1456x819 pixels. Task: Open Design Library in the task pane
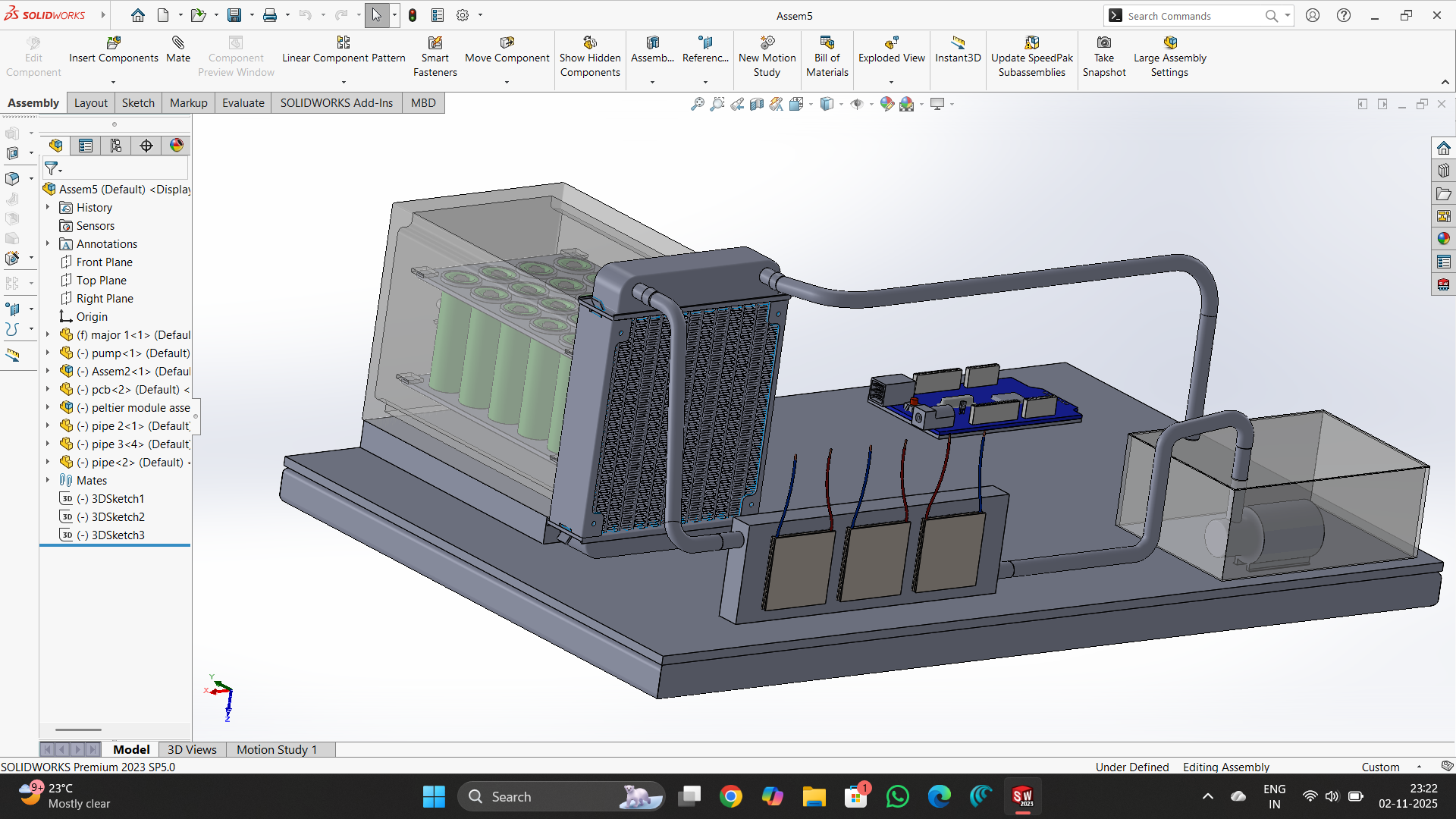coord(1443,171)
